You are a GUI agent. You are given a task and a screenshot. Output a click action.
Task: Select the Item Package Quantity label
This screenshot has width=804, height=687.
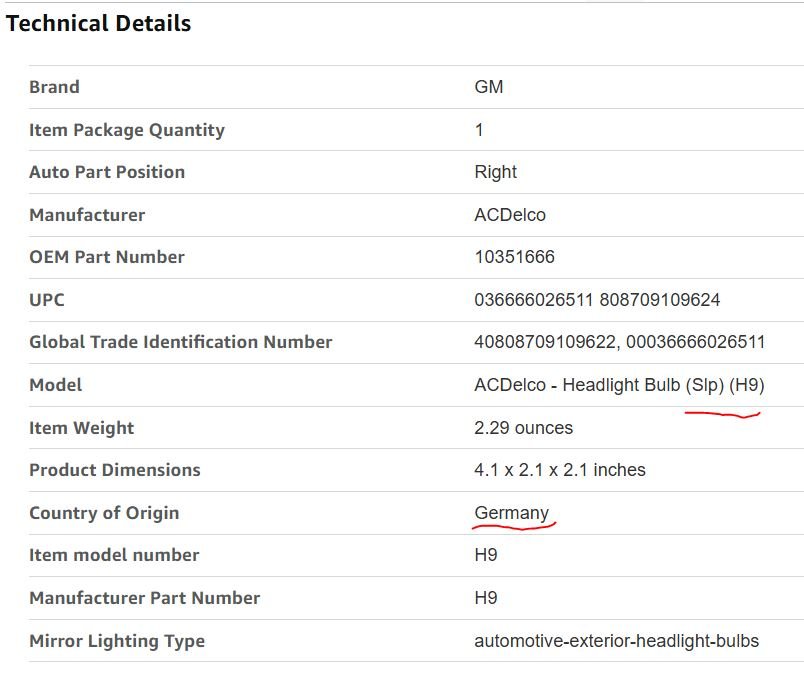point(127,130)
